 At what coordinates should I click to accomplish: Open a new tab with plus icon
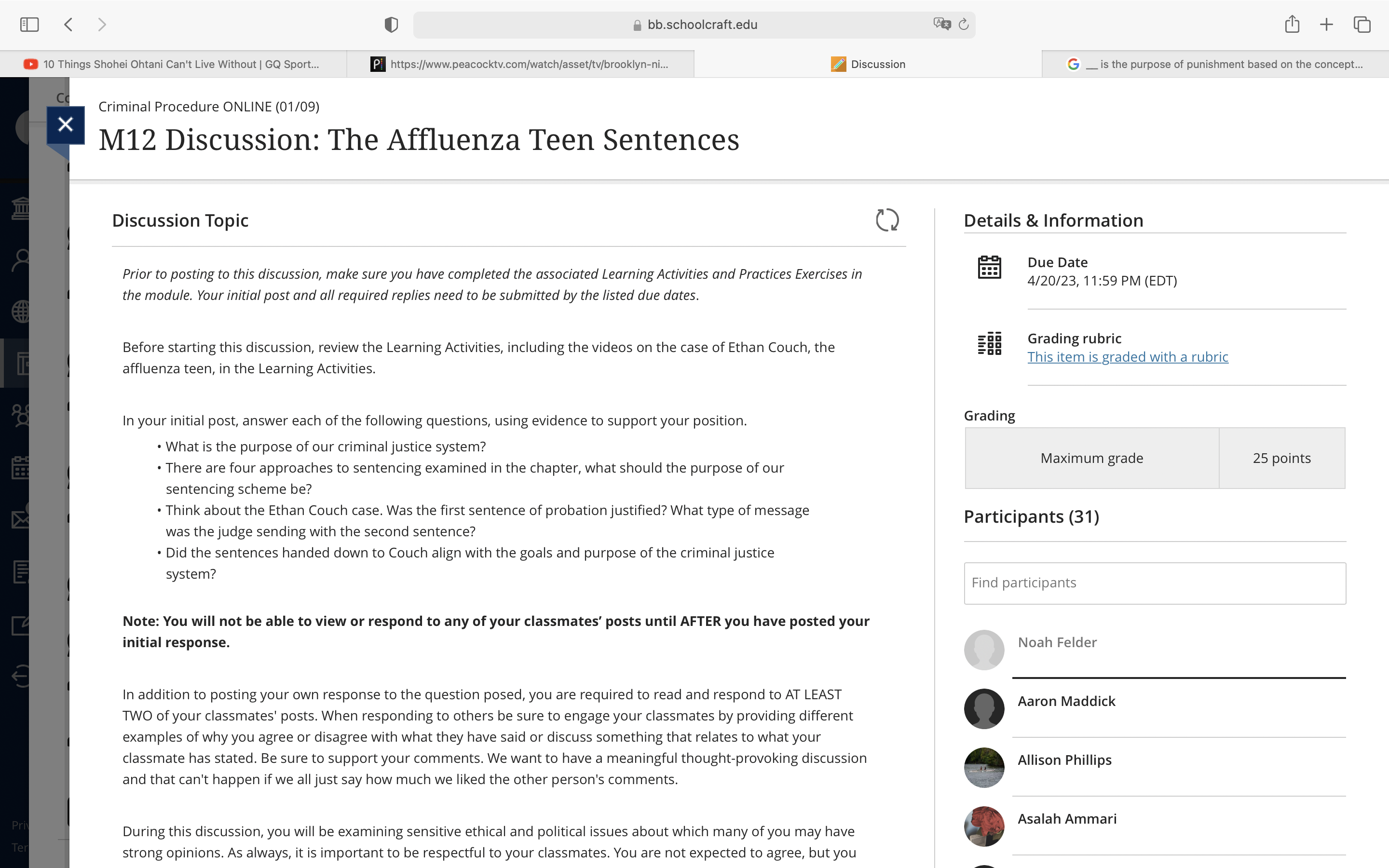(x=1326, y=25)
